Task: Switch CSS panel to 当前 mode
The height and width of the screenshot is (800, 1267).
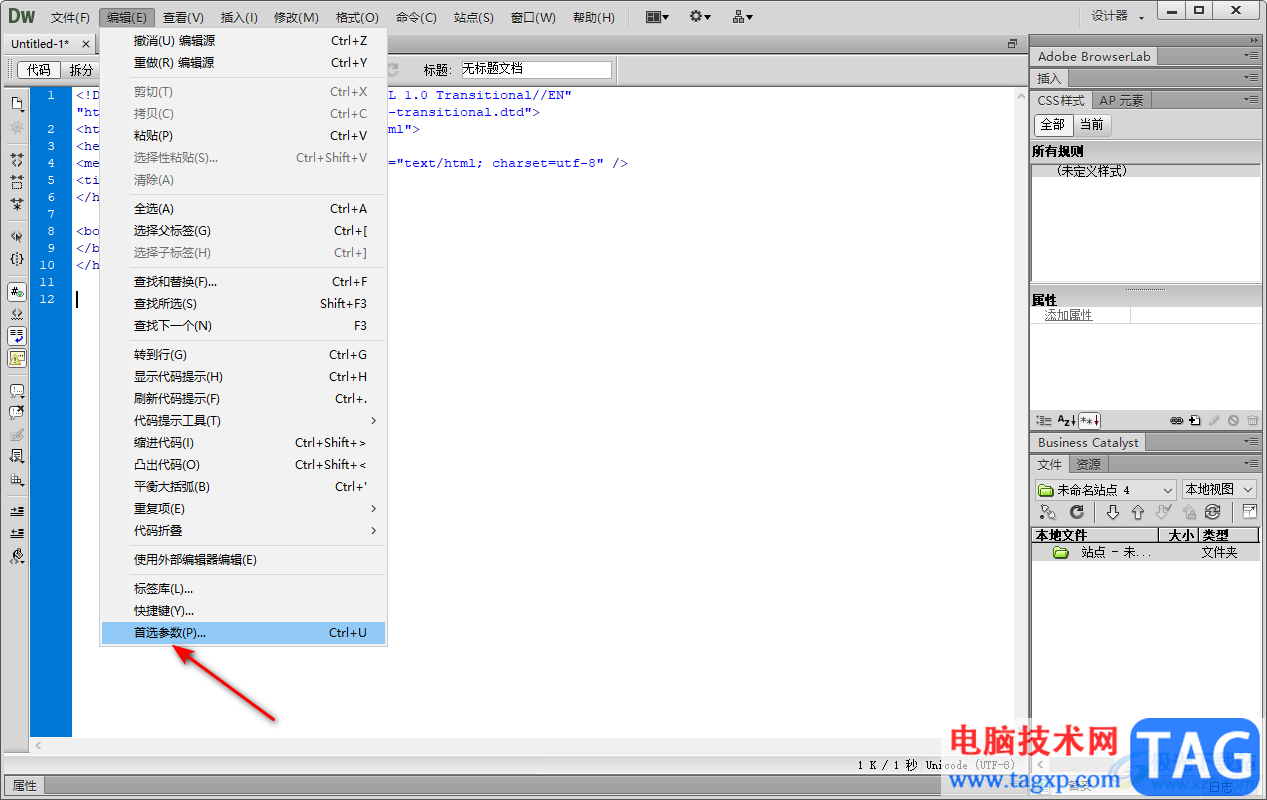Action: (1092, 125)
